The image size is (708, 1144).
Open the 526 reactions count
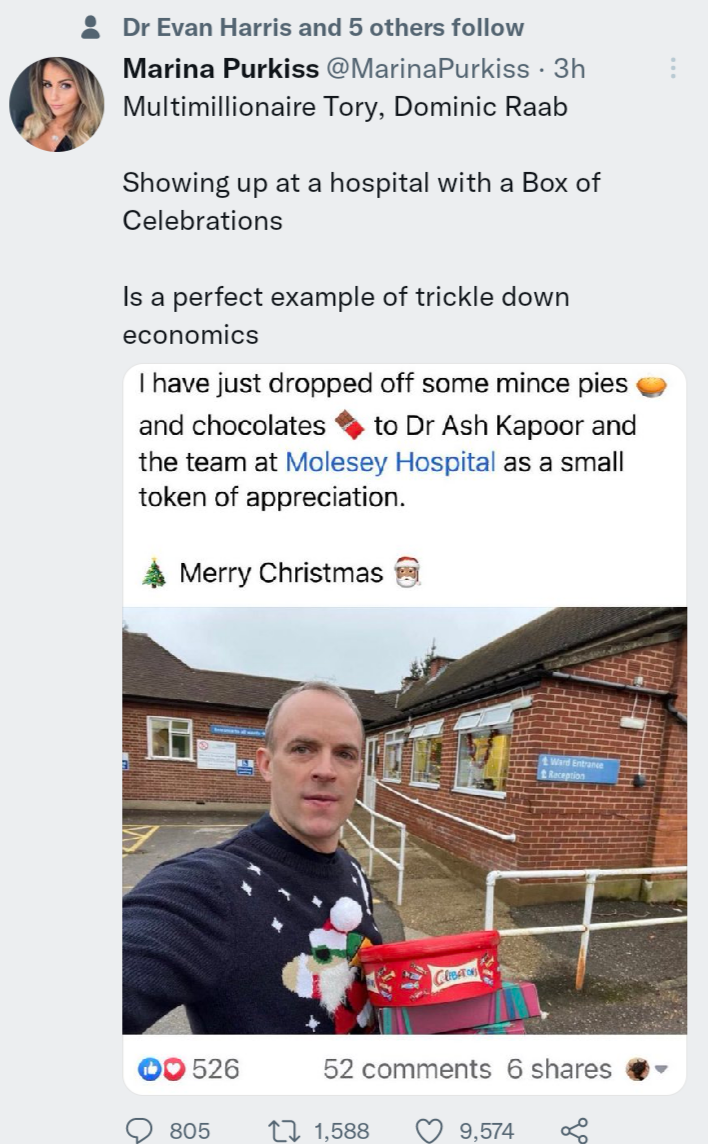pos(216,1069)
